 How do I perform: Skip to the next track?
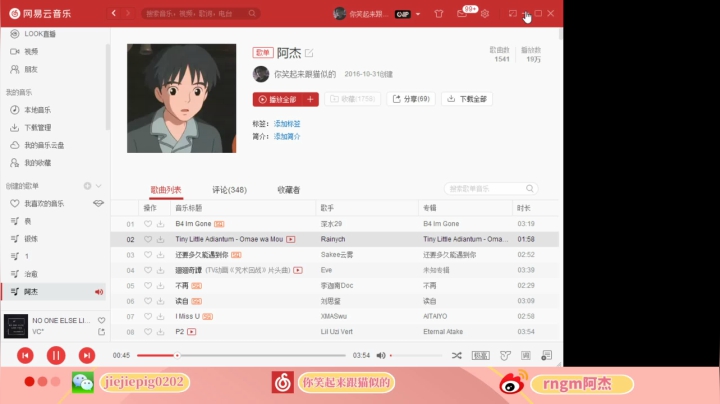pos(87,355)
